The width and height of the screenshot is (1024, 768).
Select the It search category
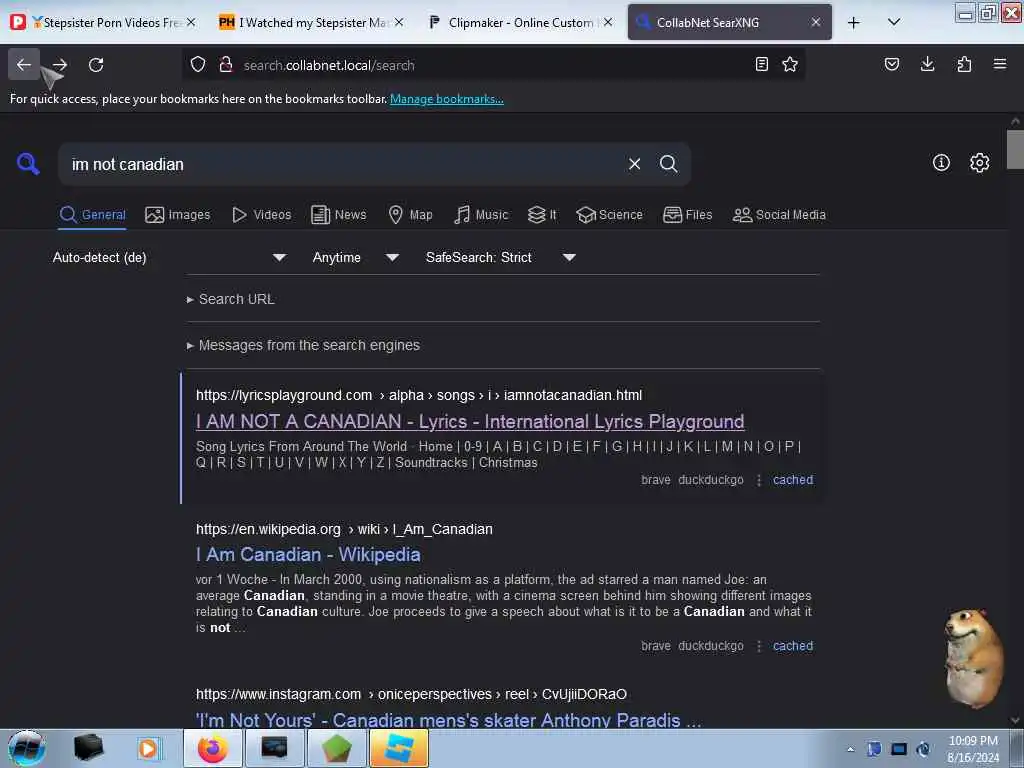tap(542, 215)
